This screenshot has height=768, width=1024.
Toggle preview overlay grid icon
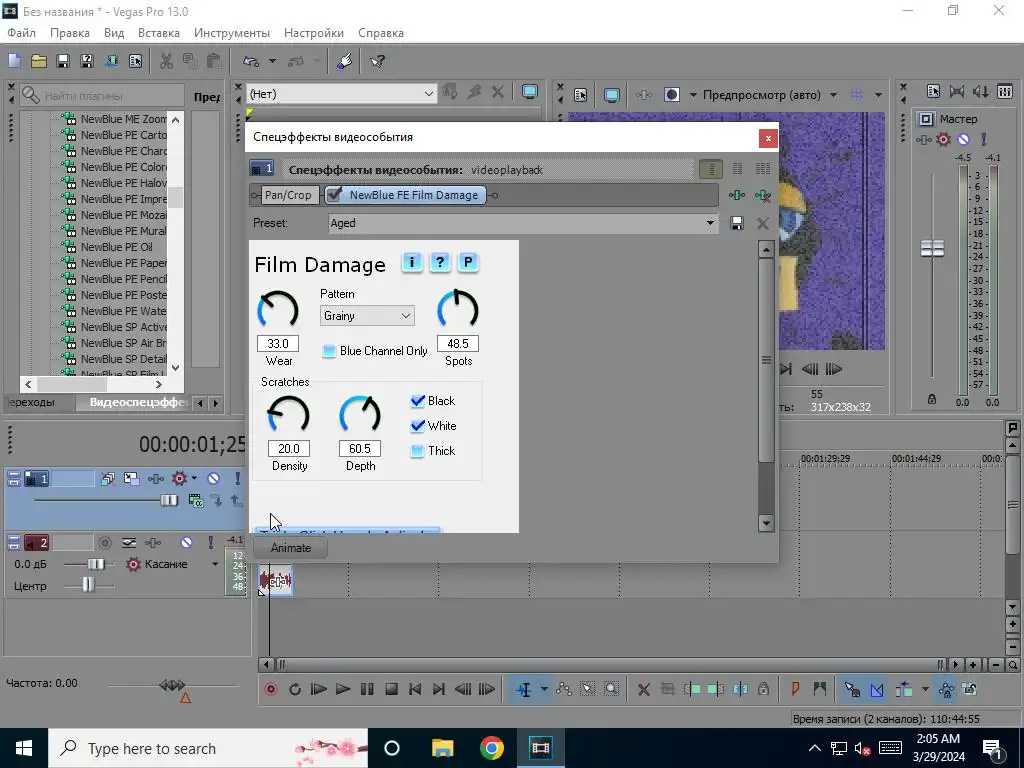click(857, 95)
